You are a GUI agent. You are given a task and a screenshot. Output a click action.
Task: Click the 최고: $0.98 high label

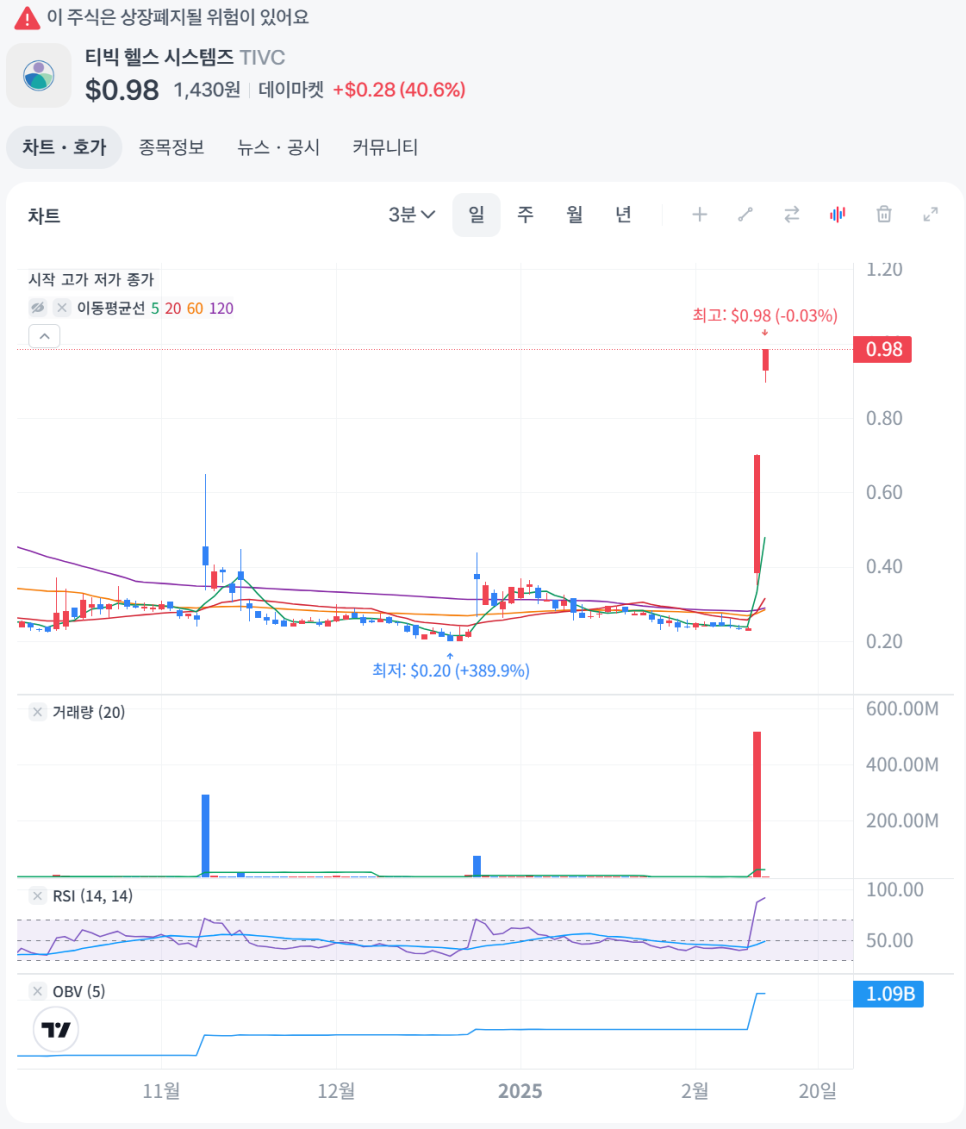(x=765, y=315)
